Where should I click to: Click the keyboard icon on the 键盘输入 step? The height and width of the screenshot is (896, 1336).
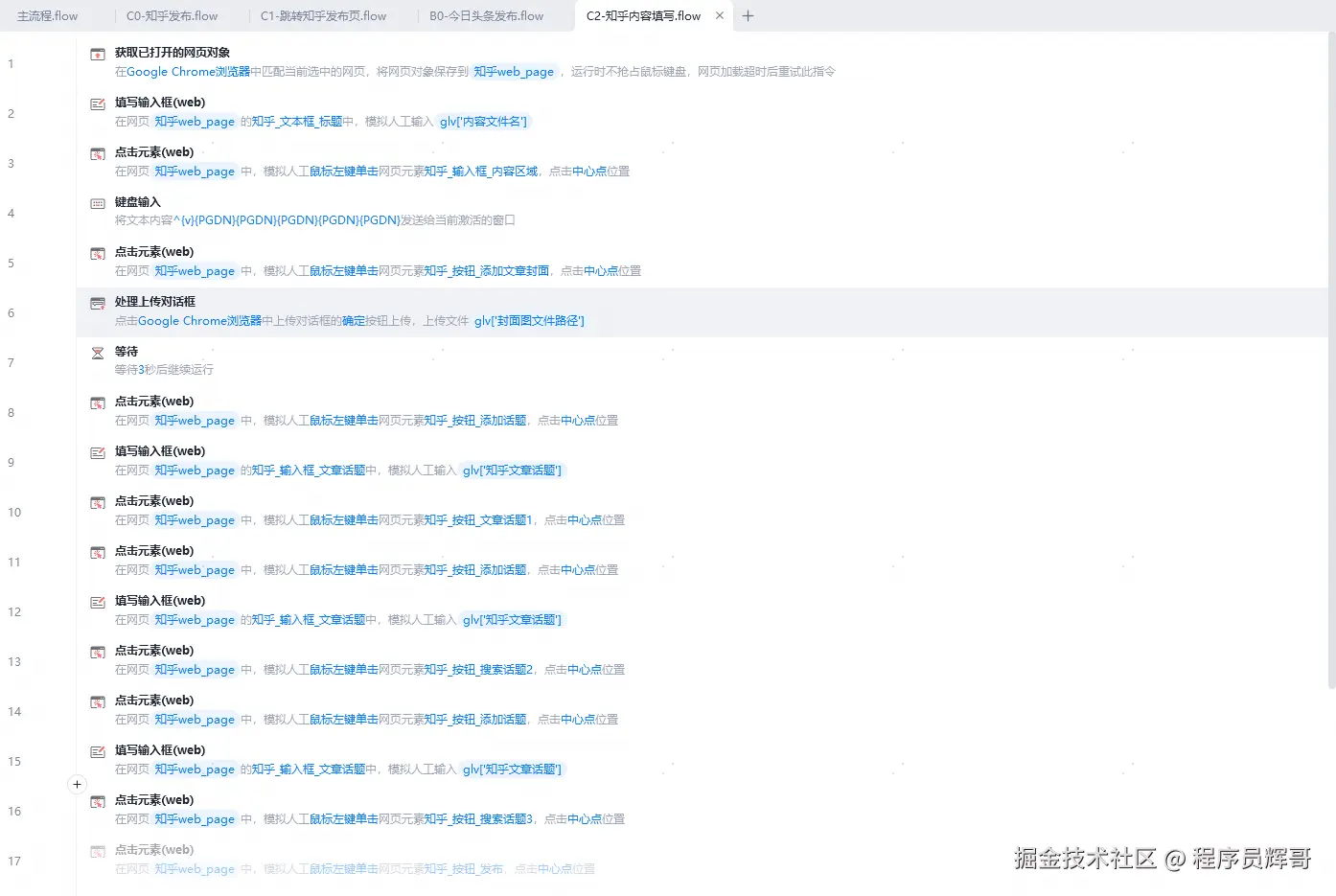pyautogui.click(x=97, y=201)
